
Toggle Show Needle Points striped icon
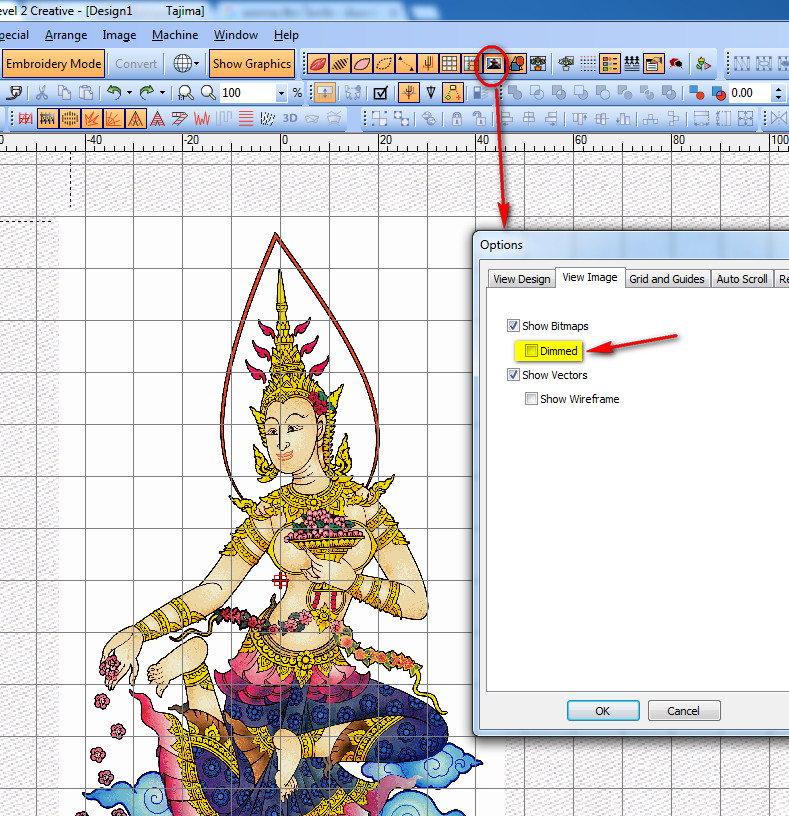(x=339, y=64)
